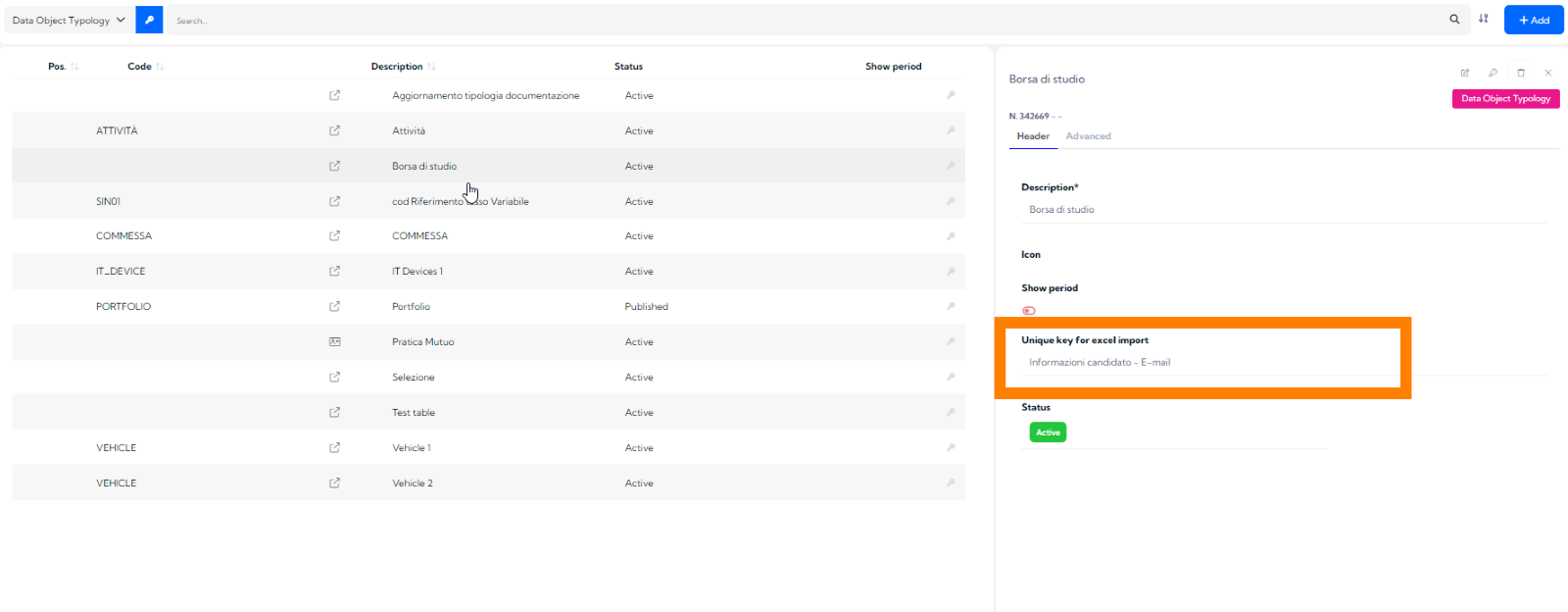Select the Selezione description
Viewport: 1568px width, 612px height.
(x=414, y=377)
